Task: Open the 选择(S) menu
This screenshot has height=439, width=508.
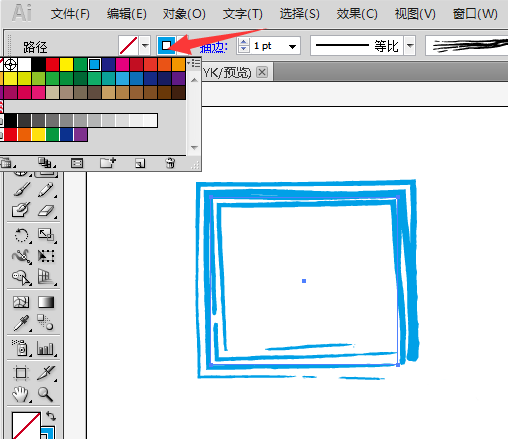Action: coord(299,14)
